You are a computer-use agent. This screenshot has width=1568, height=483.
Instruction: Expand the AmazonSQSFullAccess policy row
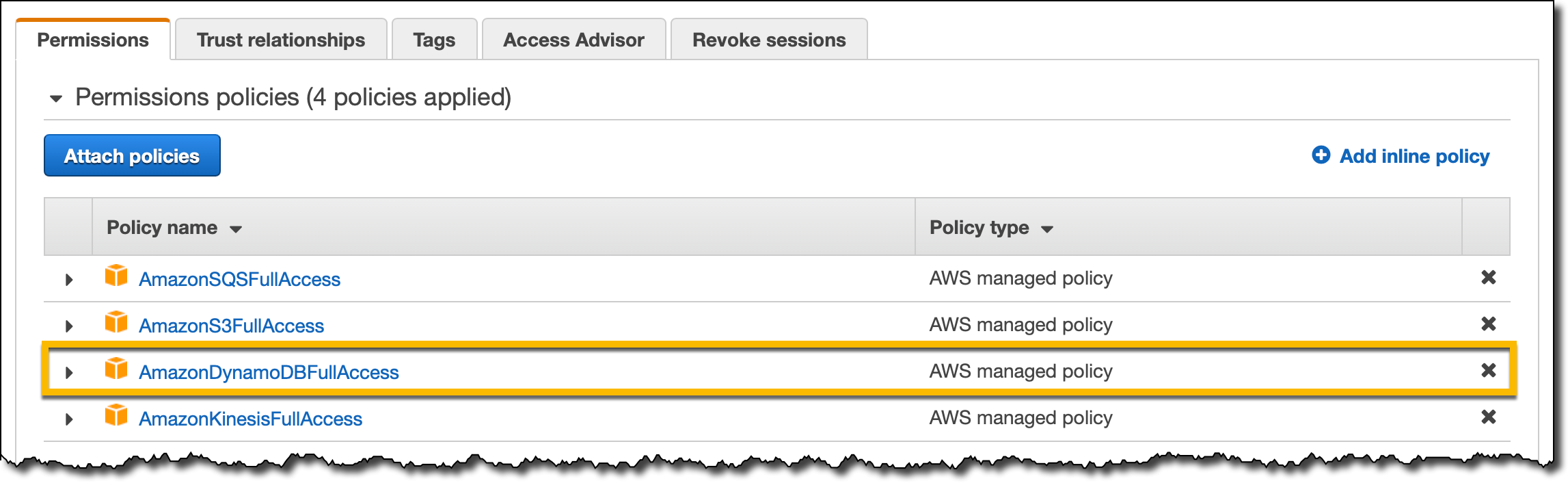[69, 280]
